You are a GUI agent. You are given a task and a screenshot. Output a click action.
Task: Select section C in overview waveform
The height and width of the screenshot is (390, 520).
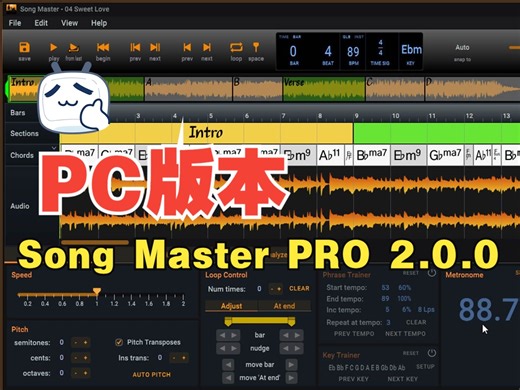point(395,89)
